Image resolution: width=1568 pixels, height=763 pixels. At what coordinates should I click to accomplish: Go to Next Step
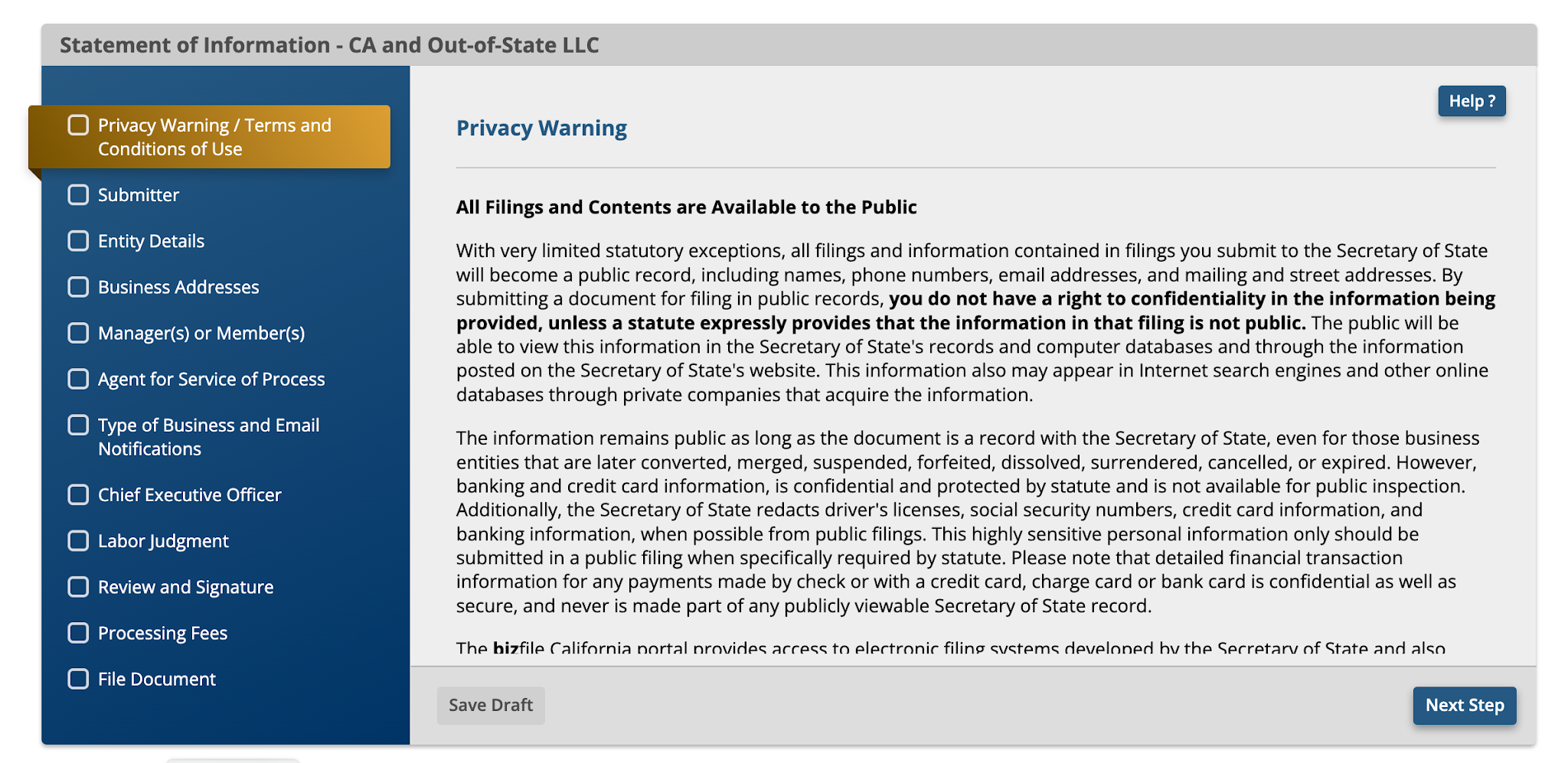[x=1464, y=705]
